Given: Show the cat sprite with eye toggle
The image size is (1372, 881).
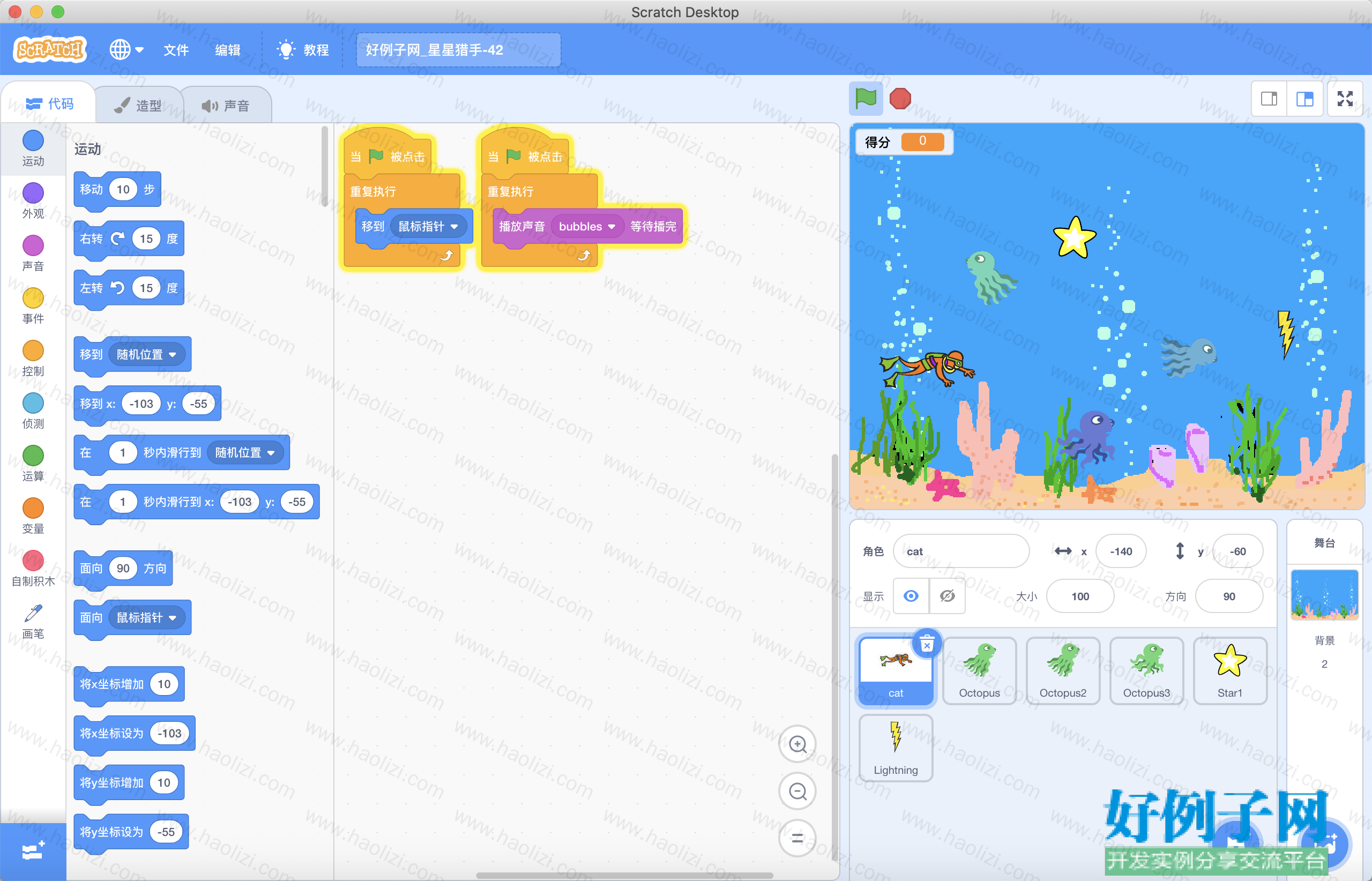Looking at the screenshot, I should 911,596.
